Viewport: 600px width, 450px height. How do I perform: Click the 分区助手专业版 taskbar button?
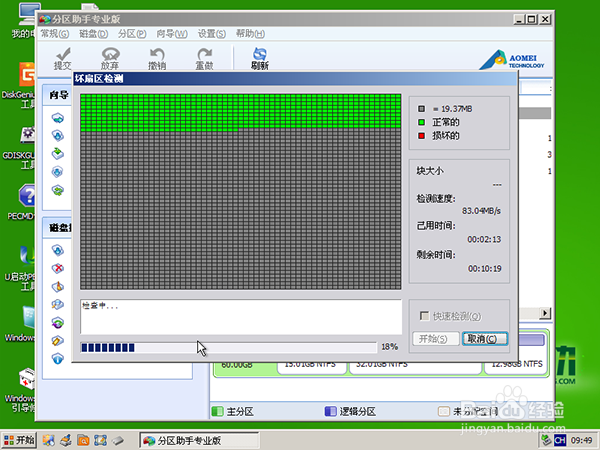click(199, 440)
